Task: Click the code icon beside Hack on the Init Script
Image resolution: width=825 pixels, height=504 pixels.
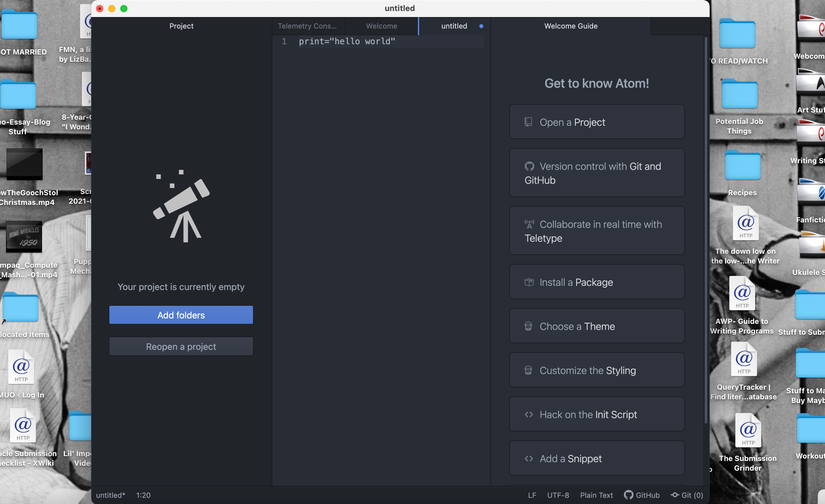Action: pyautogui.click(x=529, y=415)
